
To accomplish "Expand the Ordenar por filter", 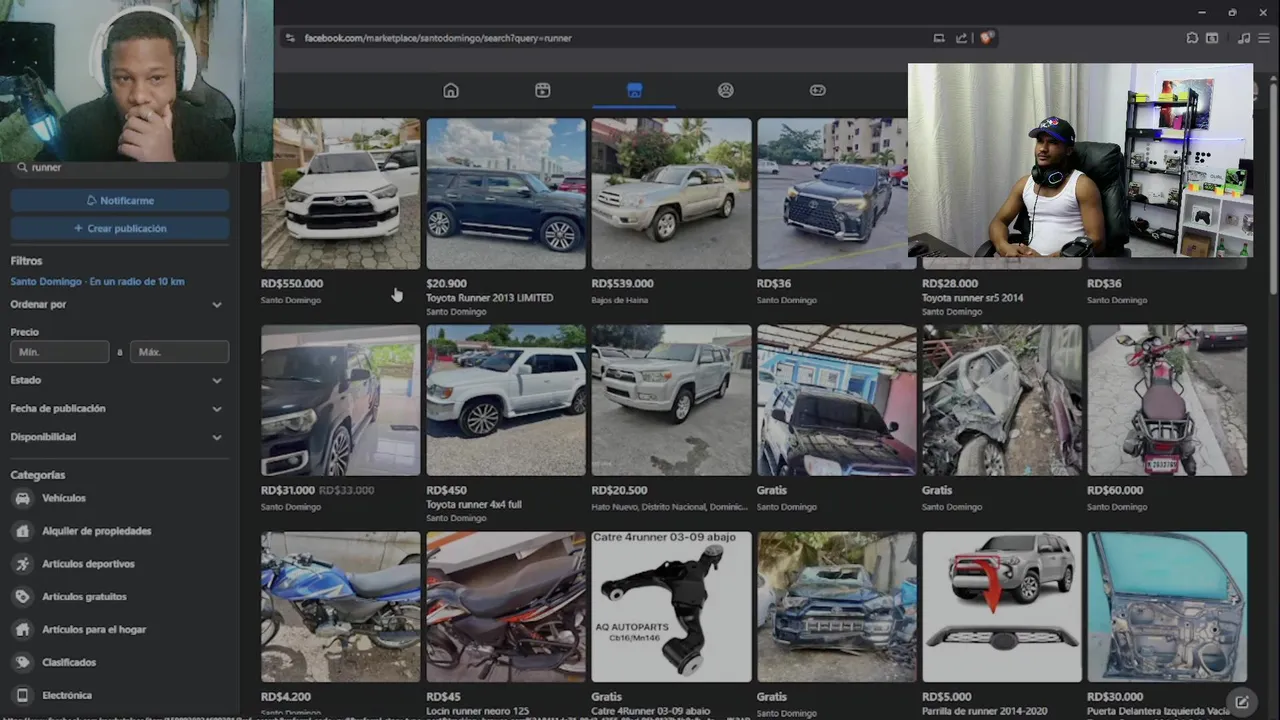I will tap(120, 304).
